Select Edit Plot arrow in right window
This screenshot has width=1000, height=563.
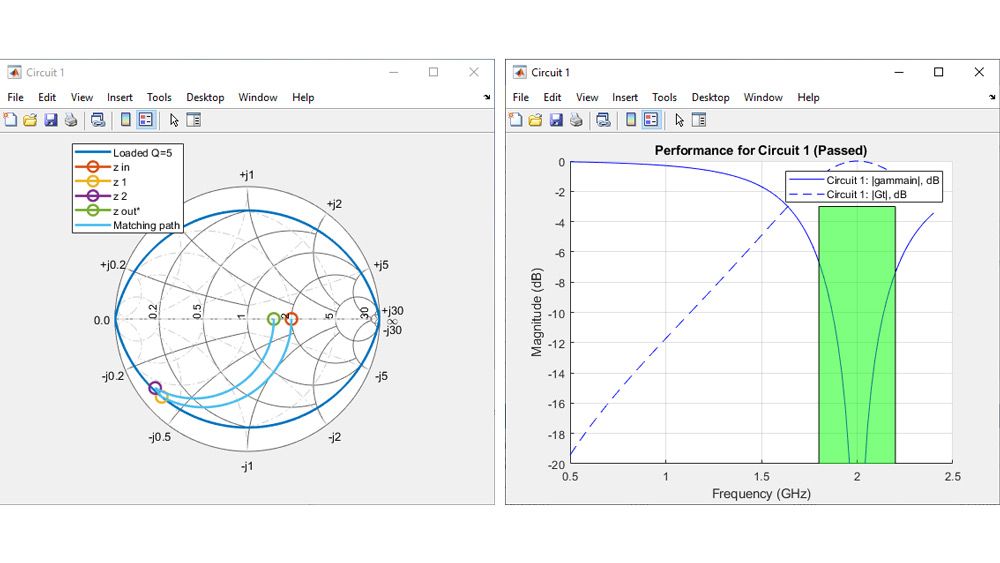click(x=679, y=120)
